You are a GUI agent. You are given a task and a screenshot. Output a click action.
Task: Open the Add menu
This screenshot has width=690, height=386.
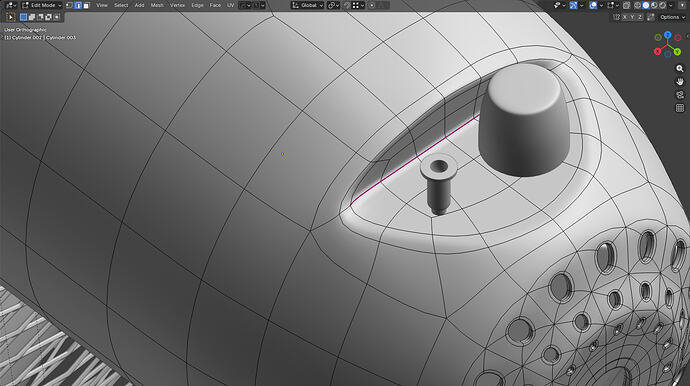click(139, 5)
